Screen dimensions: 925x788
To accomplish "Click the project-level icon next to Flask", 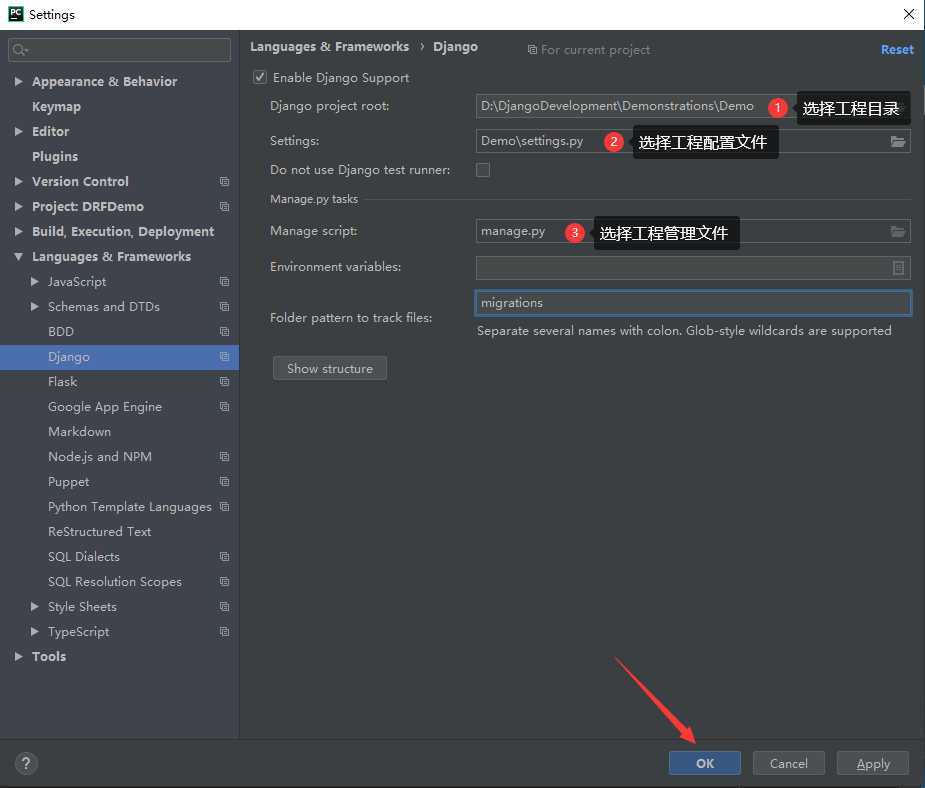I will coord(224,382).
